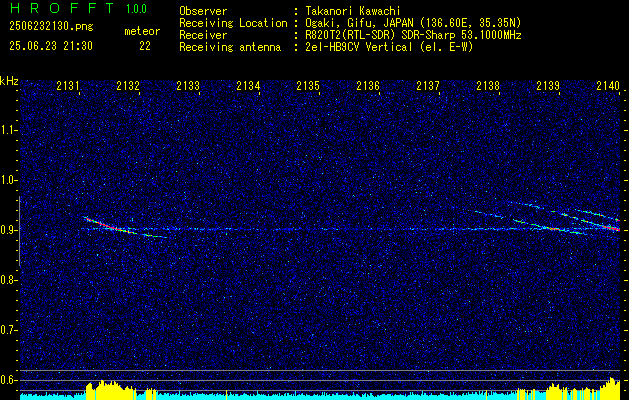Viewport: 629px width, 400px height.
Task: Click time marker 2139
Action: pyautogui.click(x=548, y=86)
